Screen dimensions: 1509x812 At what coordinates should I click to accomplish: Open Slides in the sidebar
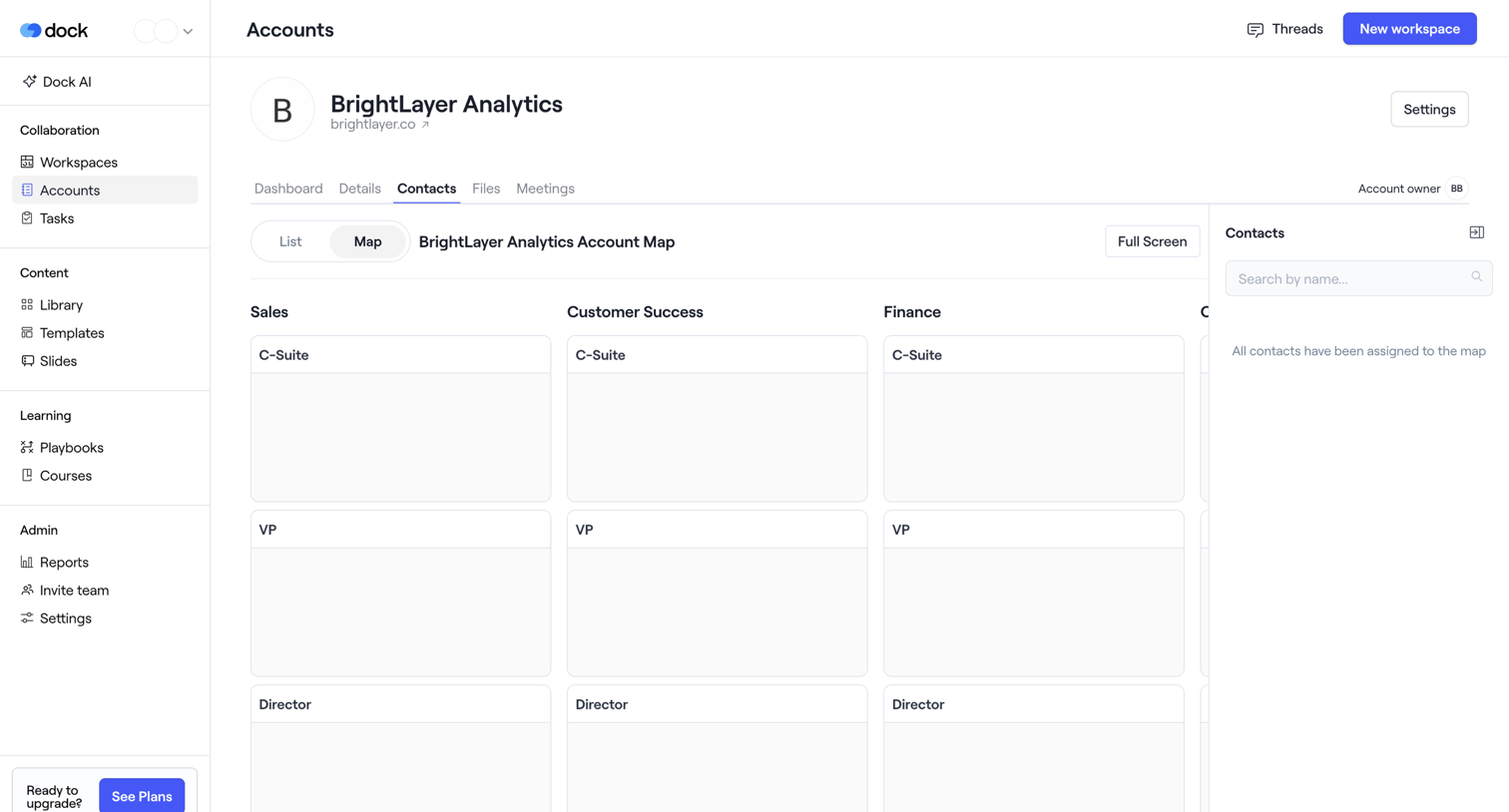105,360
